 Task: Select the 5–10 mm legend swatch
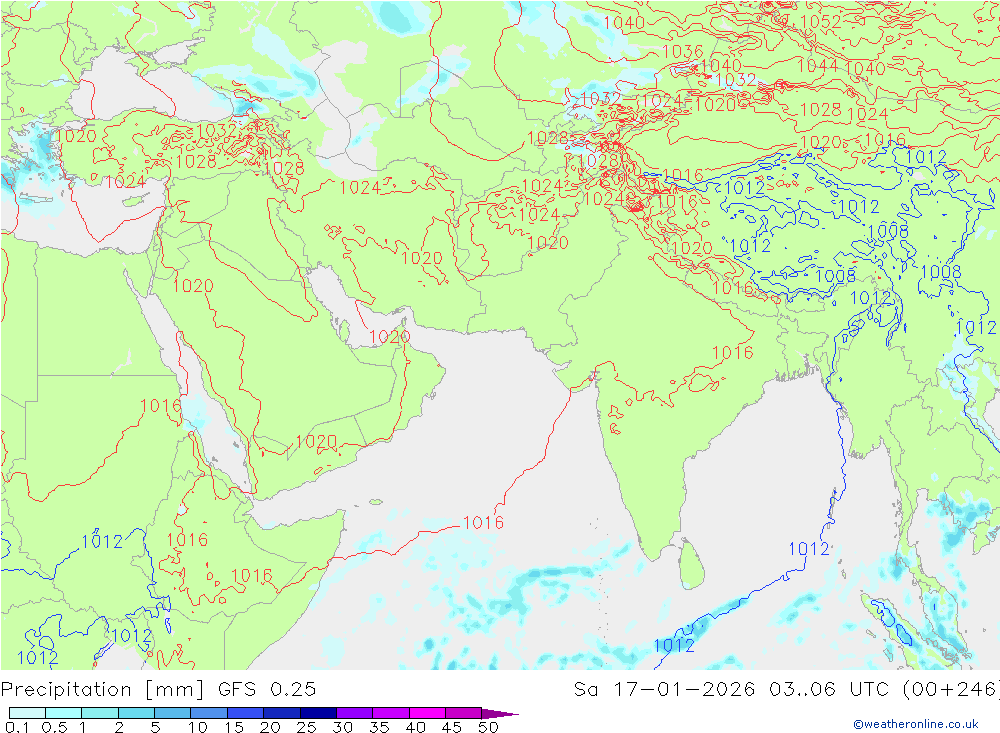click(172, 713)
